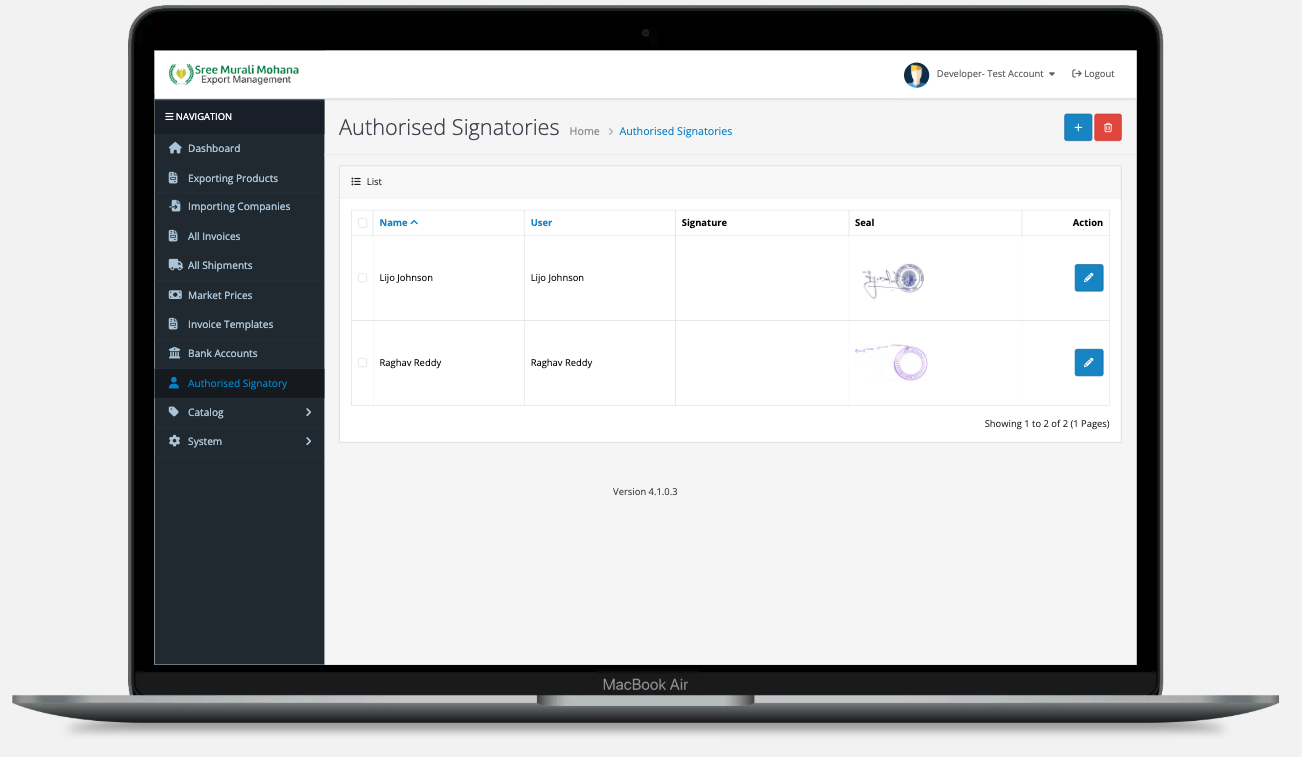Click the developer account avatar image
This screenshot has height=757, width=1302.
916,74
